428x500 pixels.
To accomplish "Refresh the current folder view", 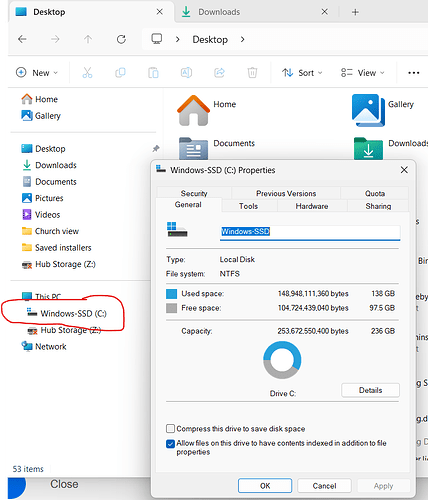I will click(x=121, y=39).
